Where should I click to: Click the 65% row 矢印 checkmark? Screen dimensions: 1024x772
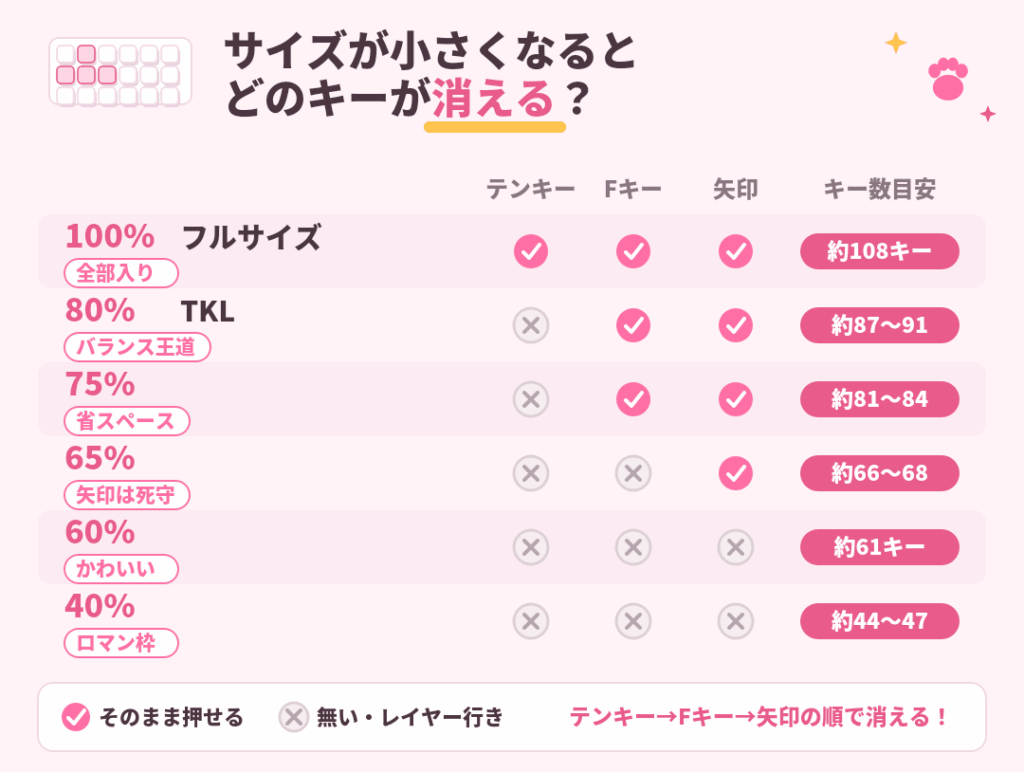click(736, 473)
